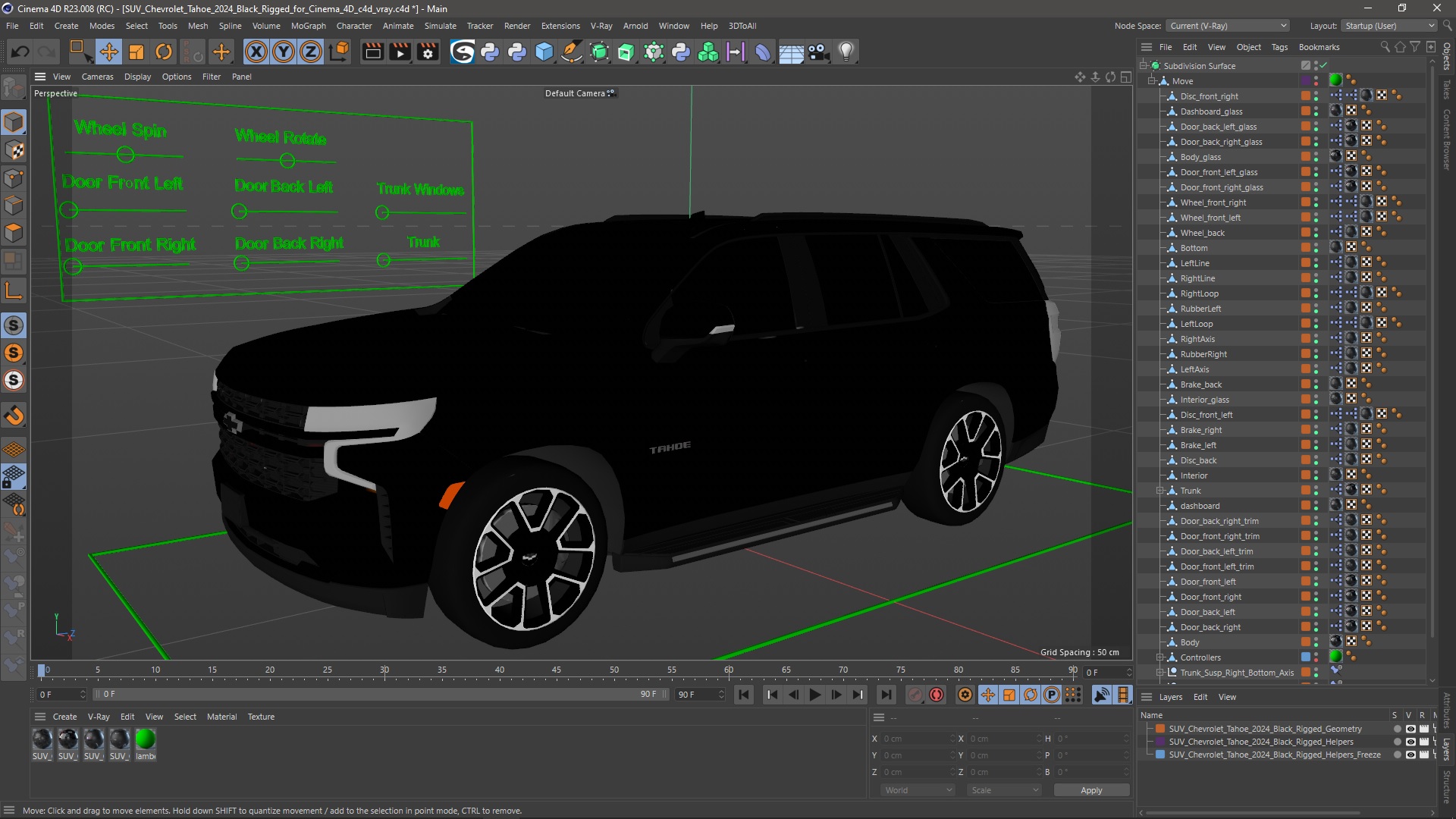Click the Apply button
Viewport: 1456px width, 819px height.
(1091, 790)
